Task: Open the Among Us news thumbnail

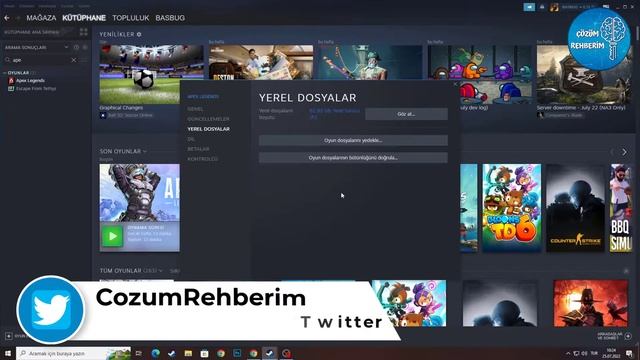Action: coord(480,74)
